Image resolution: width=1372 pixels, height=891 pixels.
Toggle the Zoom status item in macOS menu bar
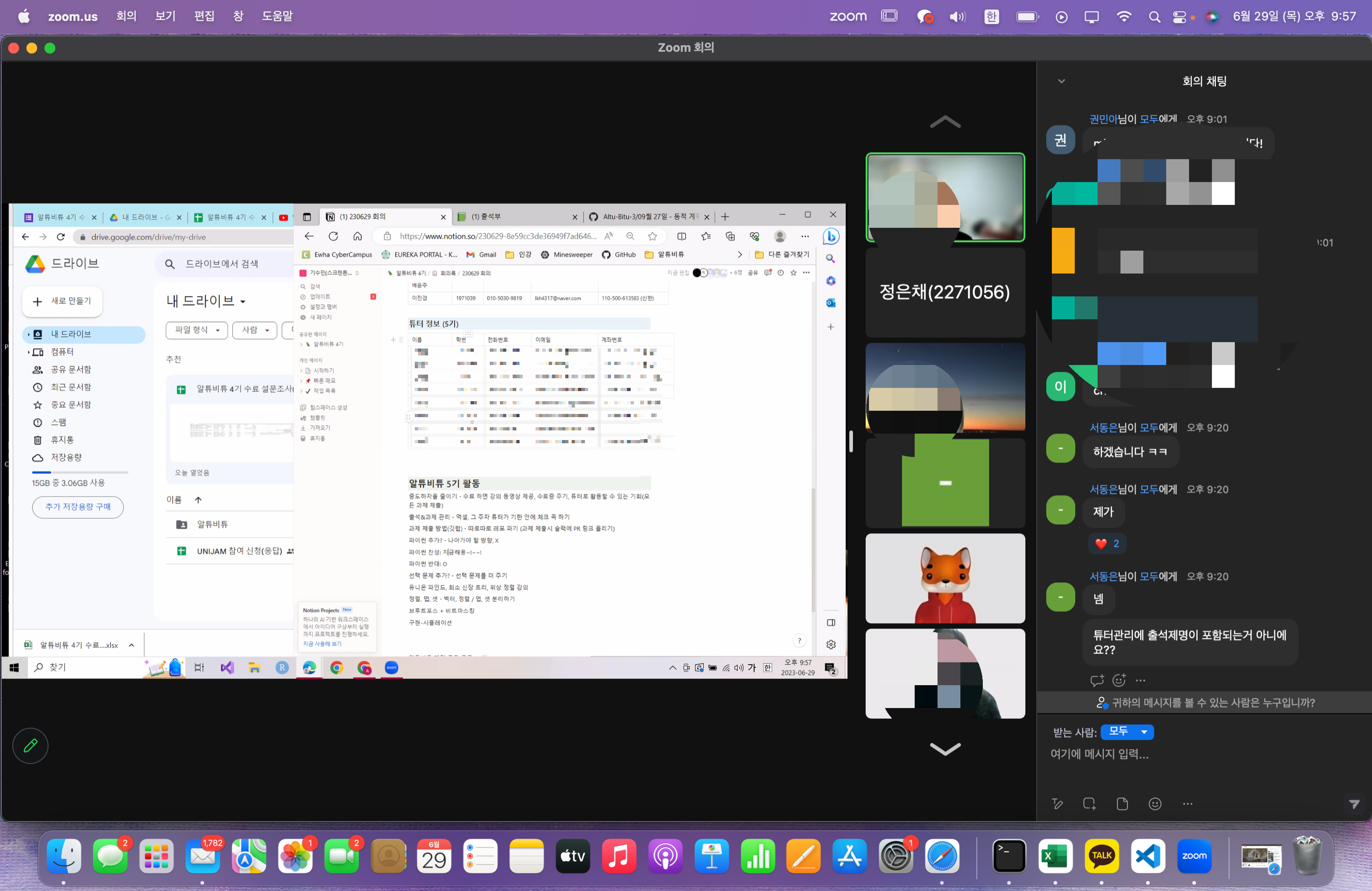847,16
